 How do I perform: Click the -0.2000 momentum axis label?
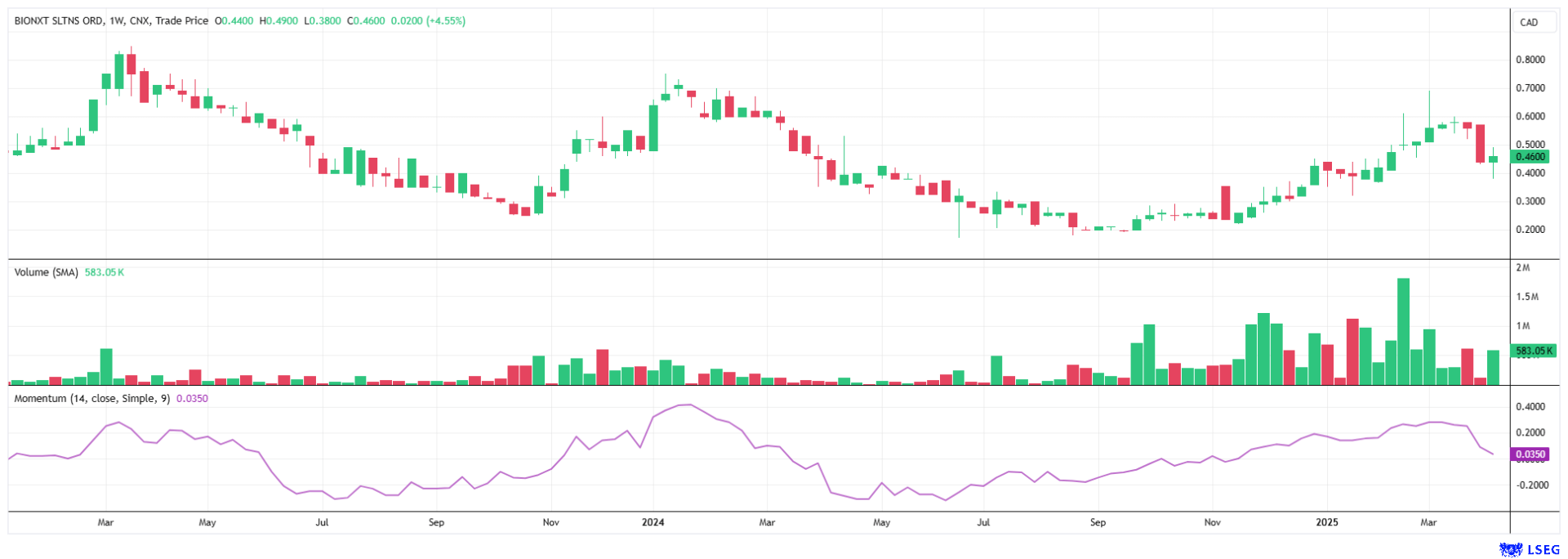1531,485
